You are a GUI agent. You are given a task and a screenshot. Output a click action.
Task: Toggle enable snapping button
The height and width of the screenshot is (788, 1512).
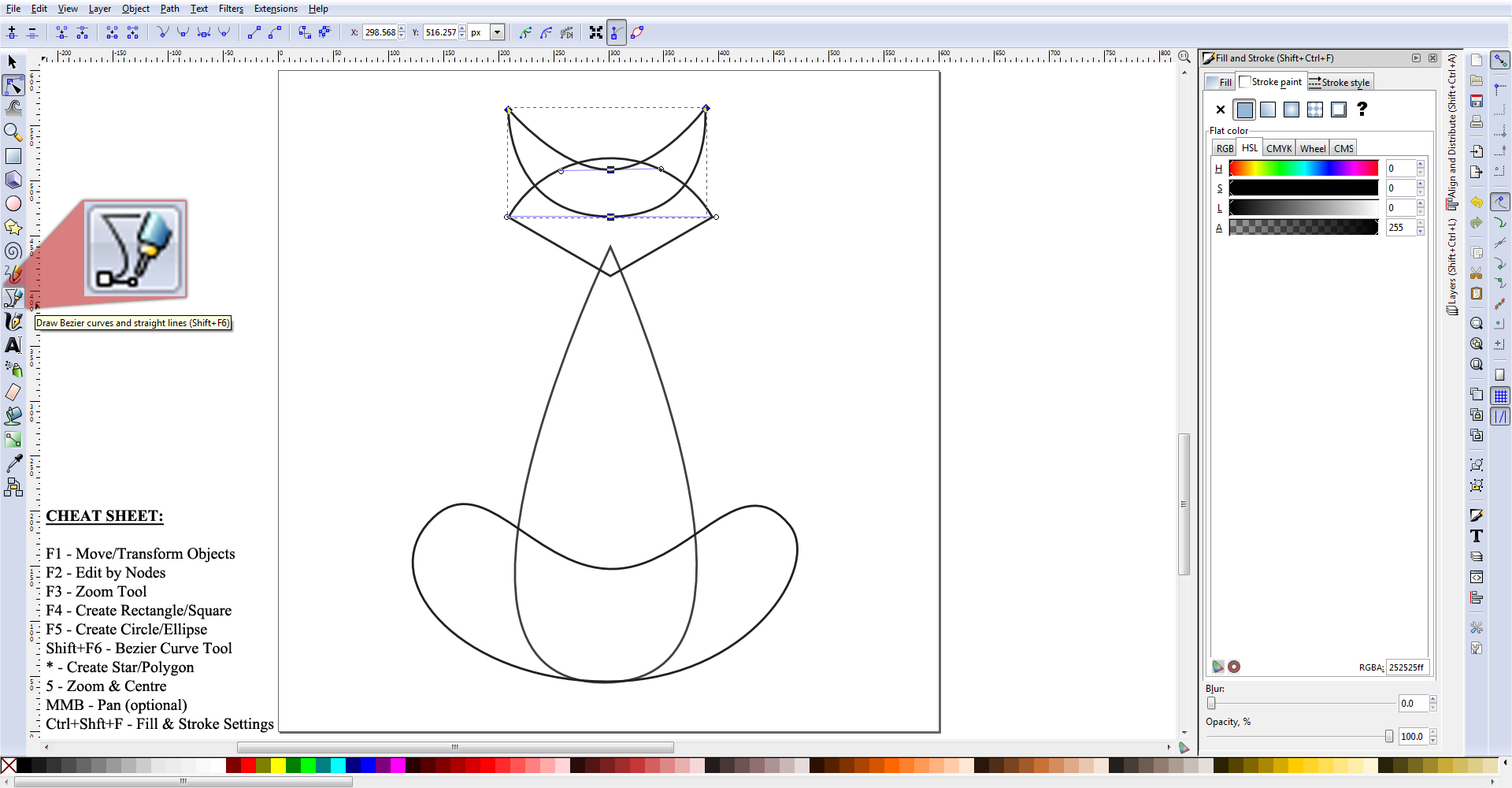(x=1500, y=60)
